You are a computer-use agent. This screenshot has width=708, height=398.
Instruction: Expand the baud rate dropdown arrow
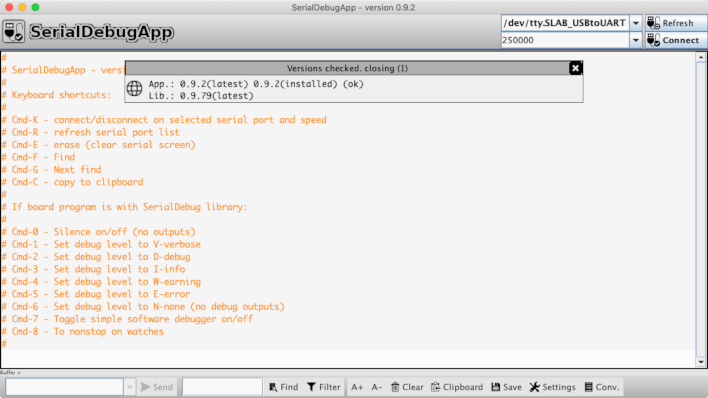pyautogui.click(x=636, y=40)
